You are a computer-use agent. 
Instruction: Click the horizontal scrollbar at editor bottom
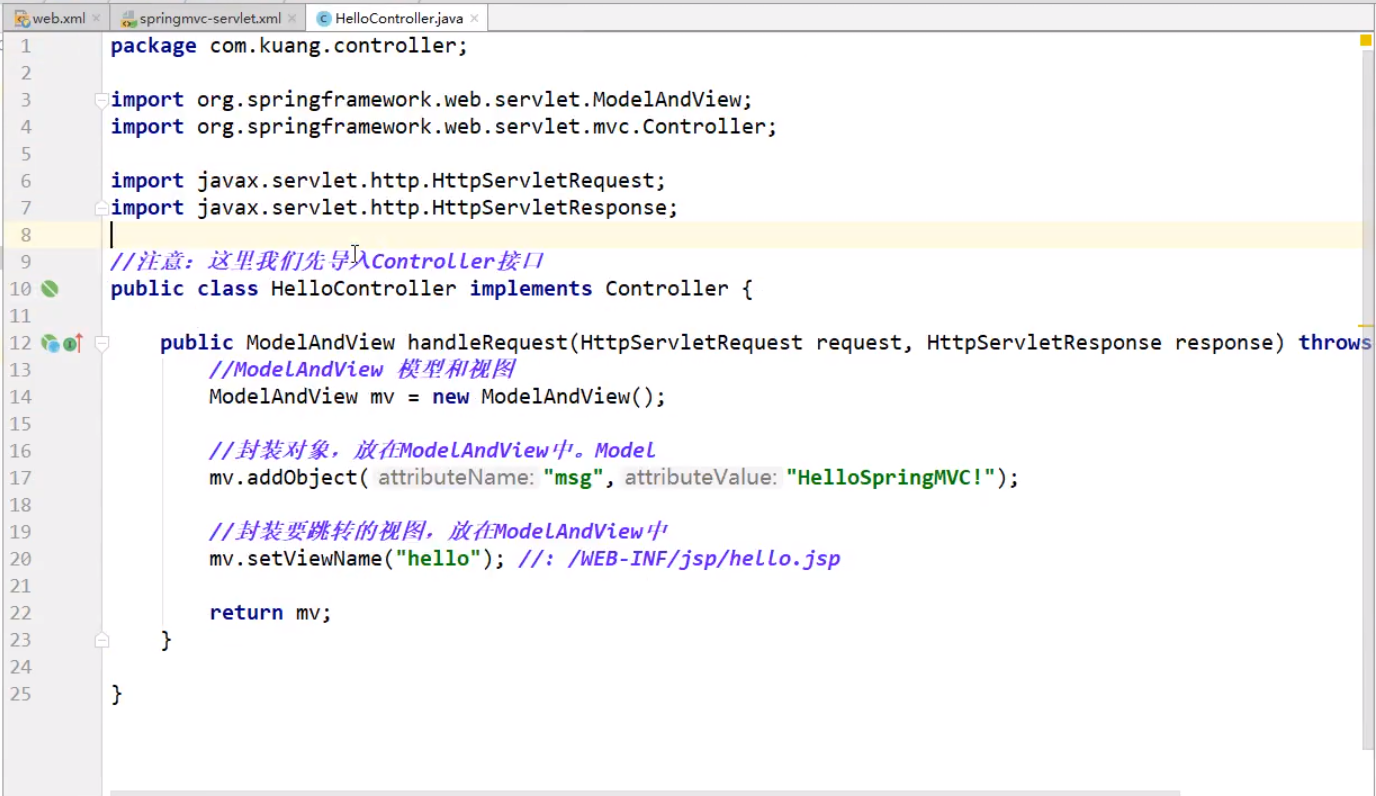645,792
